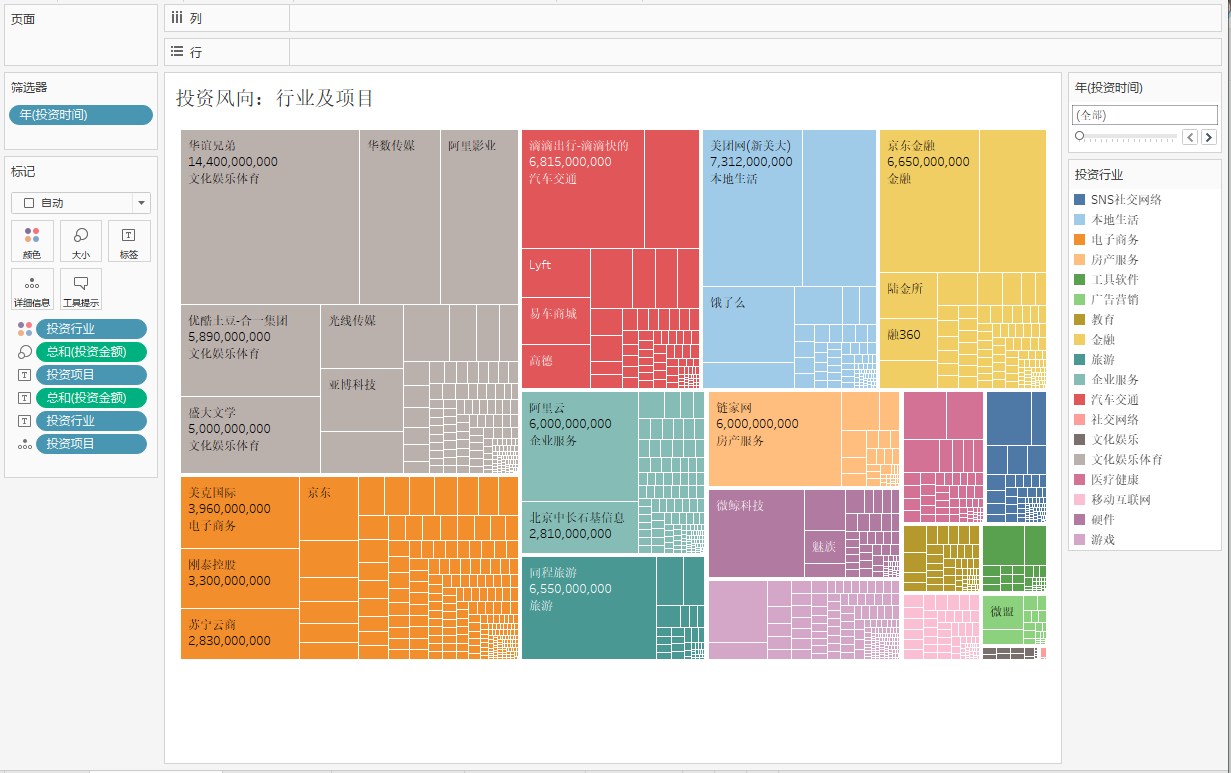Image resolution: width=1231 pixels, height=773 pixels.
Task: Select the 苏宁云商 tile
Action: coord(240,634)
